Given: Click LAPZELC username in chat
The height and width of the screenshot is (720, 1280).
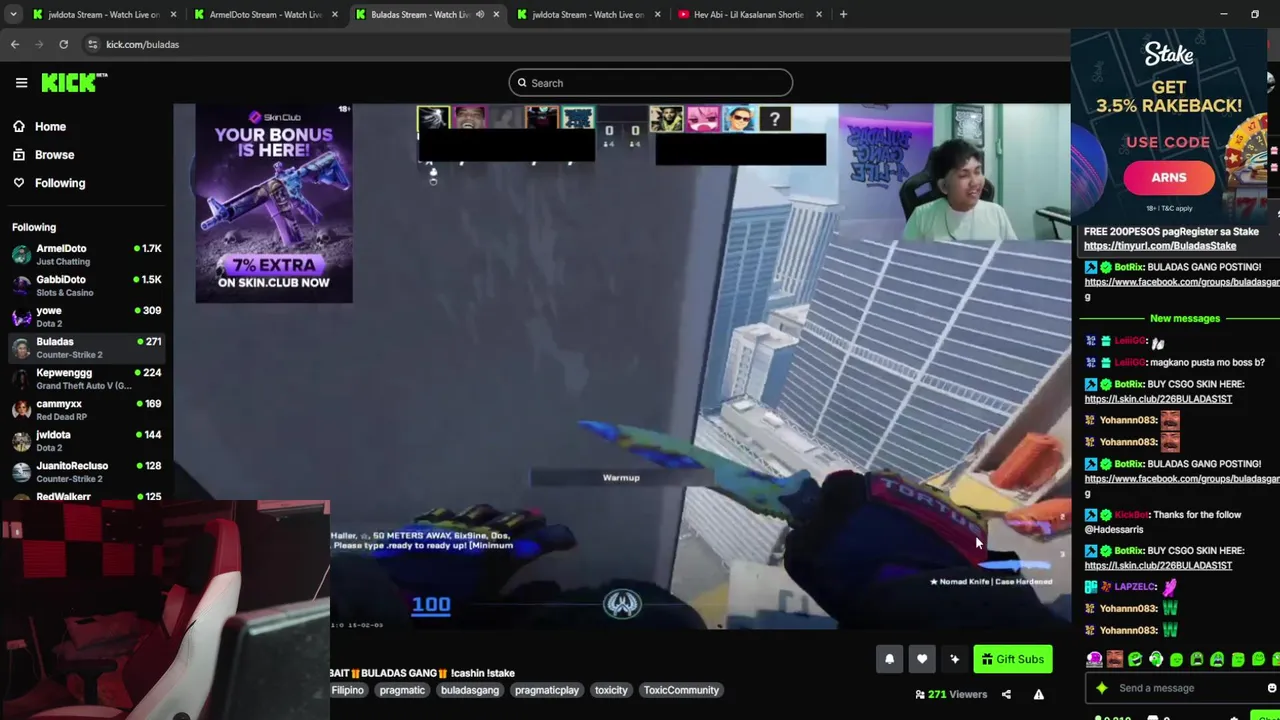Looking at the screenshot, I should point(1135,587).
